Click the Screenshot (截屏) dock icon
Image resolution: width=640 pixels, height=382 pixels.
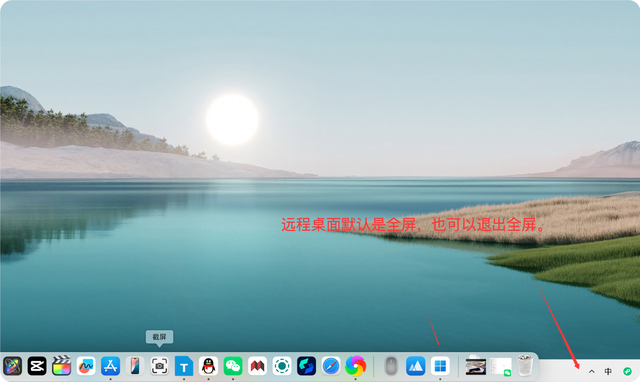(159, 366)
